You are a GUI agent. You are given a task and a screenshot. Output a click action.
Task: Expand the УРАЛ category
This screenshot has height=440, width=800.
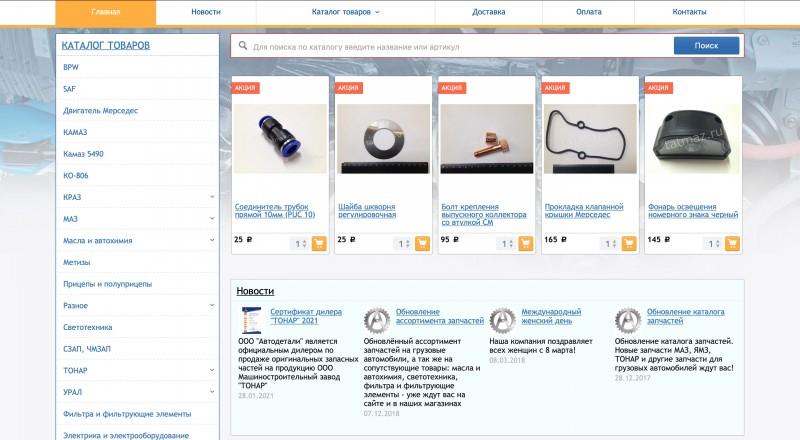(x=212, y=392)
